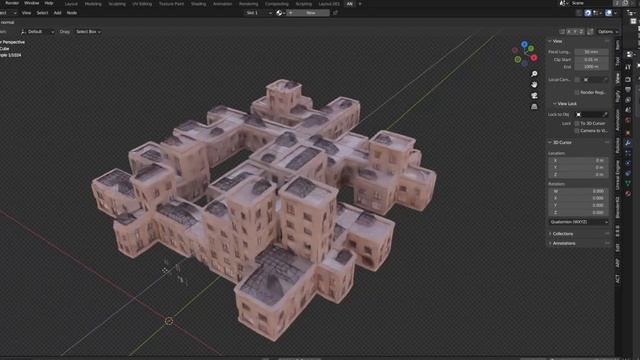The image size is (640, 360).
Task: Click the pin icon next to New button
Action: click(335, 13)
